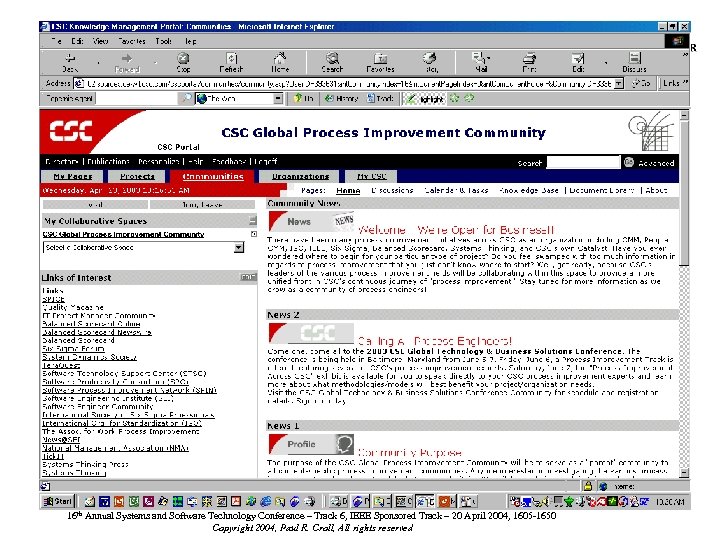720x540 pixels.
Task: Open Calendar & Tasks page
Action: (456, 190)
